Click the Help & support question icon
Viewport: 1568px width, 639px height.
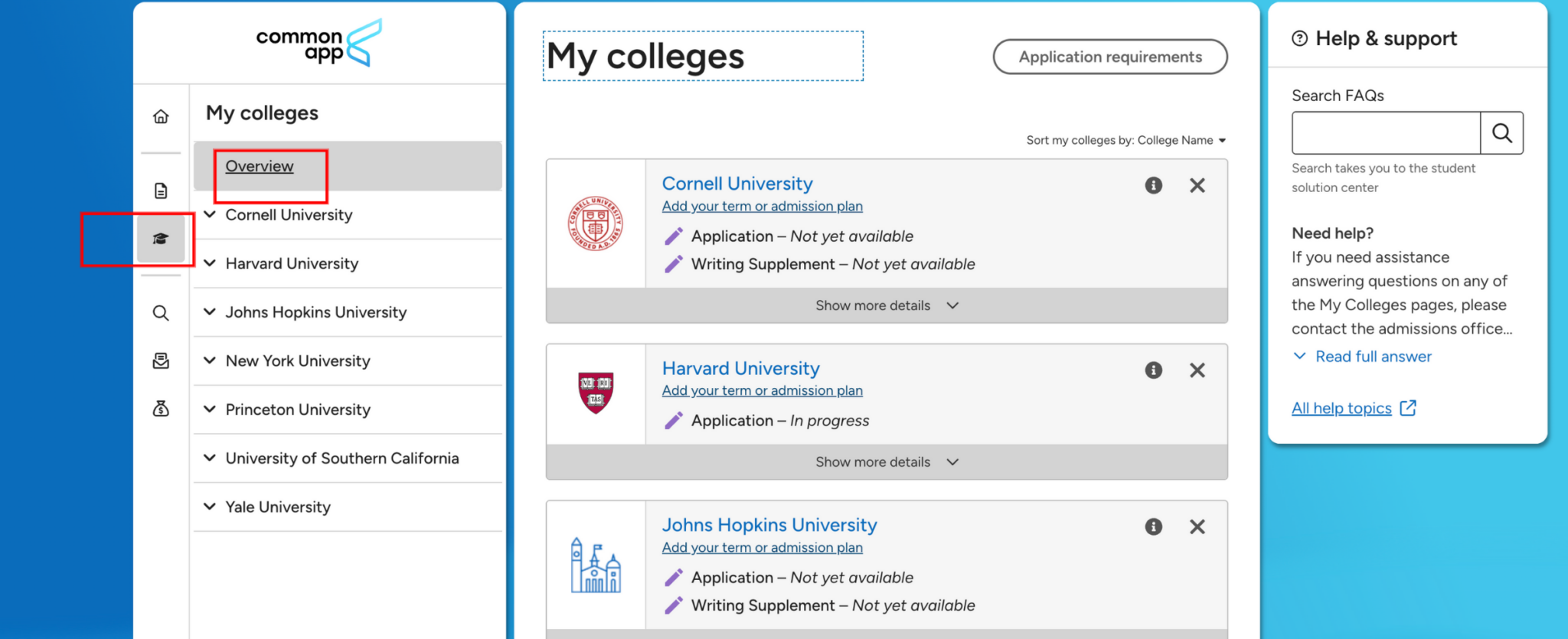coord(1300,38)
